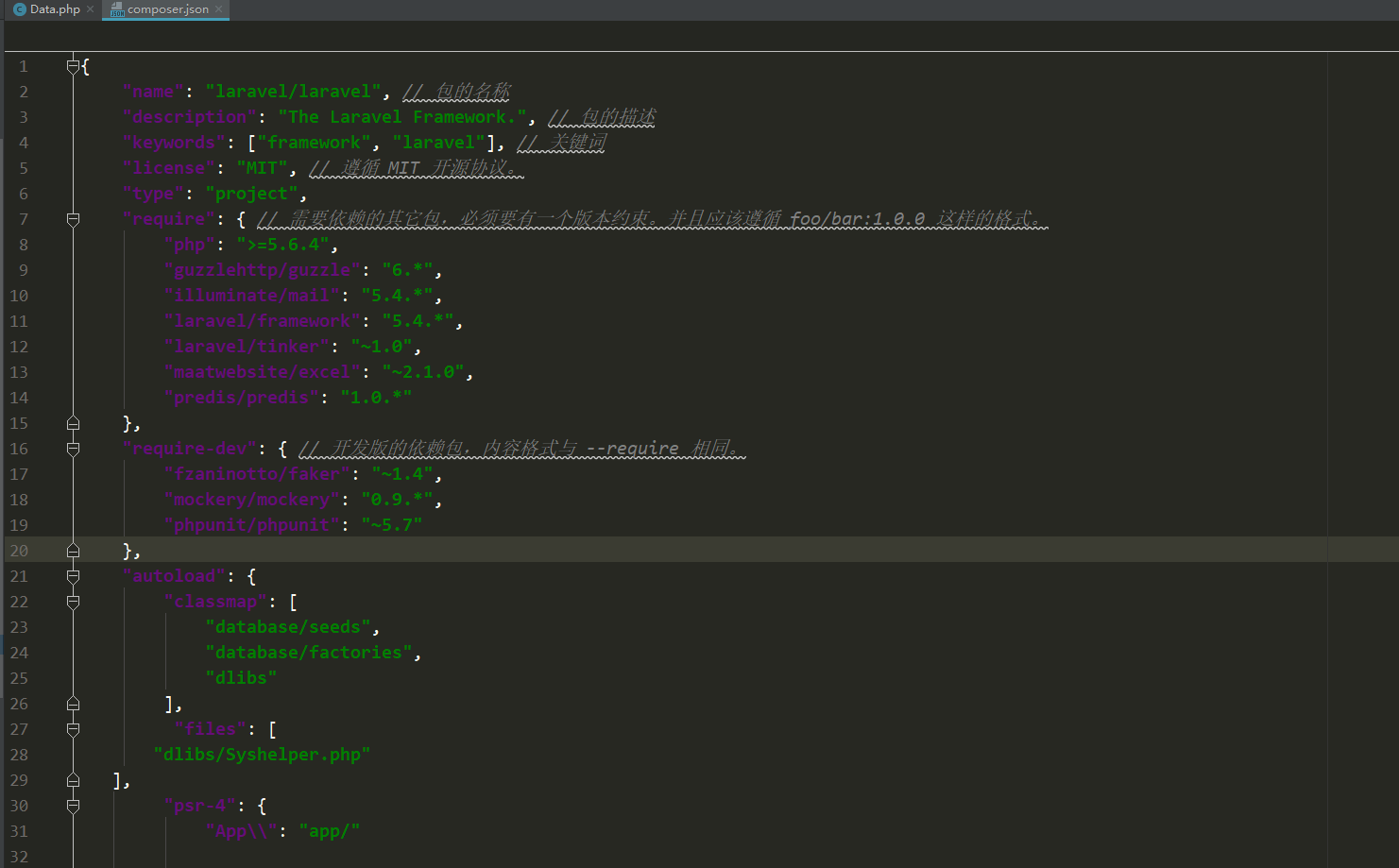This screenshot has width=1399, height=868.
Task: Collapse the "autoload" block on line 21
Action: [73, 576]
